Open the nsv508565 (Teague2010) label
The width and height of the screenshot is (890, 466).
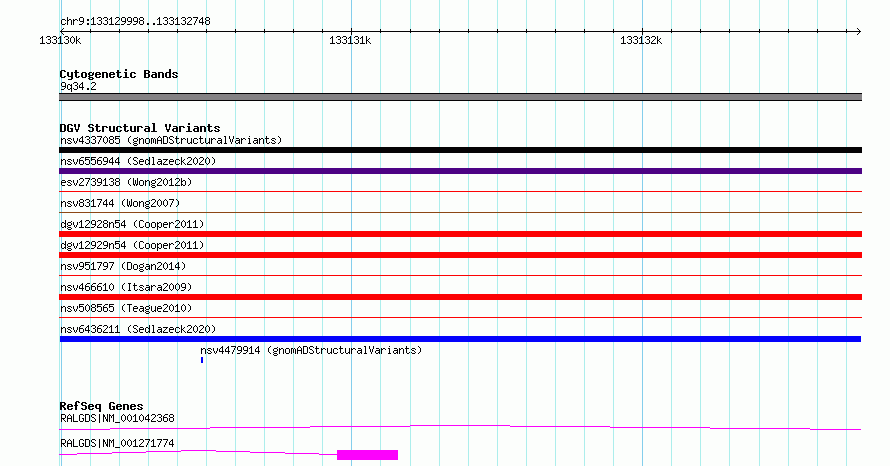point(126,308)
